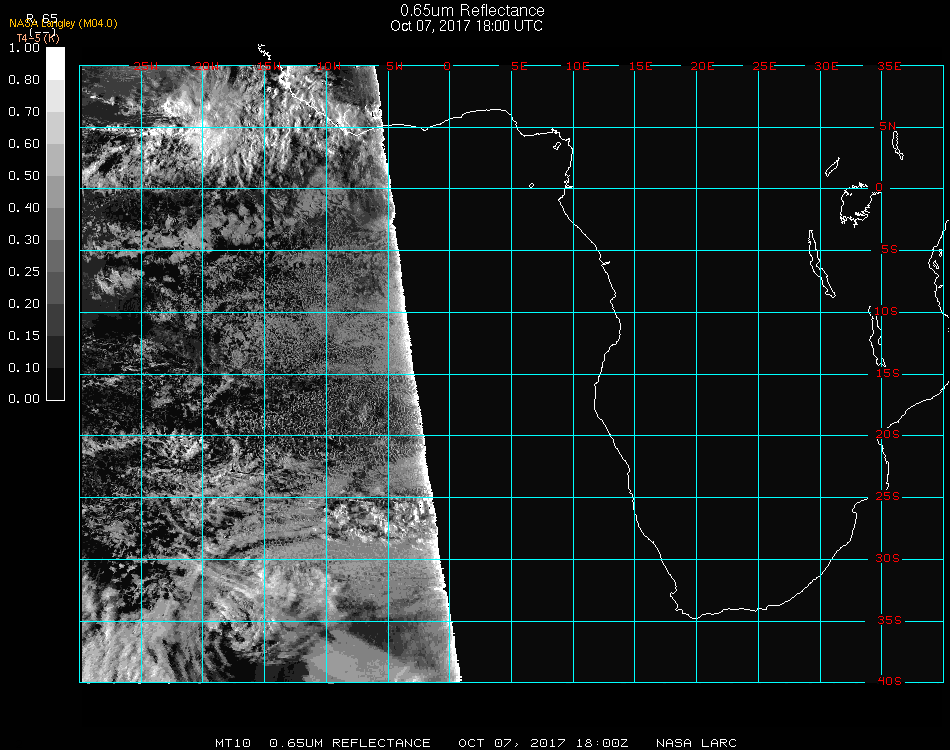Click the orange NASA Langley (M04.0) label

(x=63, y=23)
